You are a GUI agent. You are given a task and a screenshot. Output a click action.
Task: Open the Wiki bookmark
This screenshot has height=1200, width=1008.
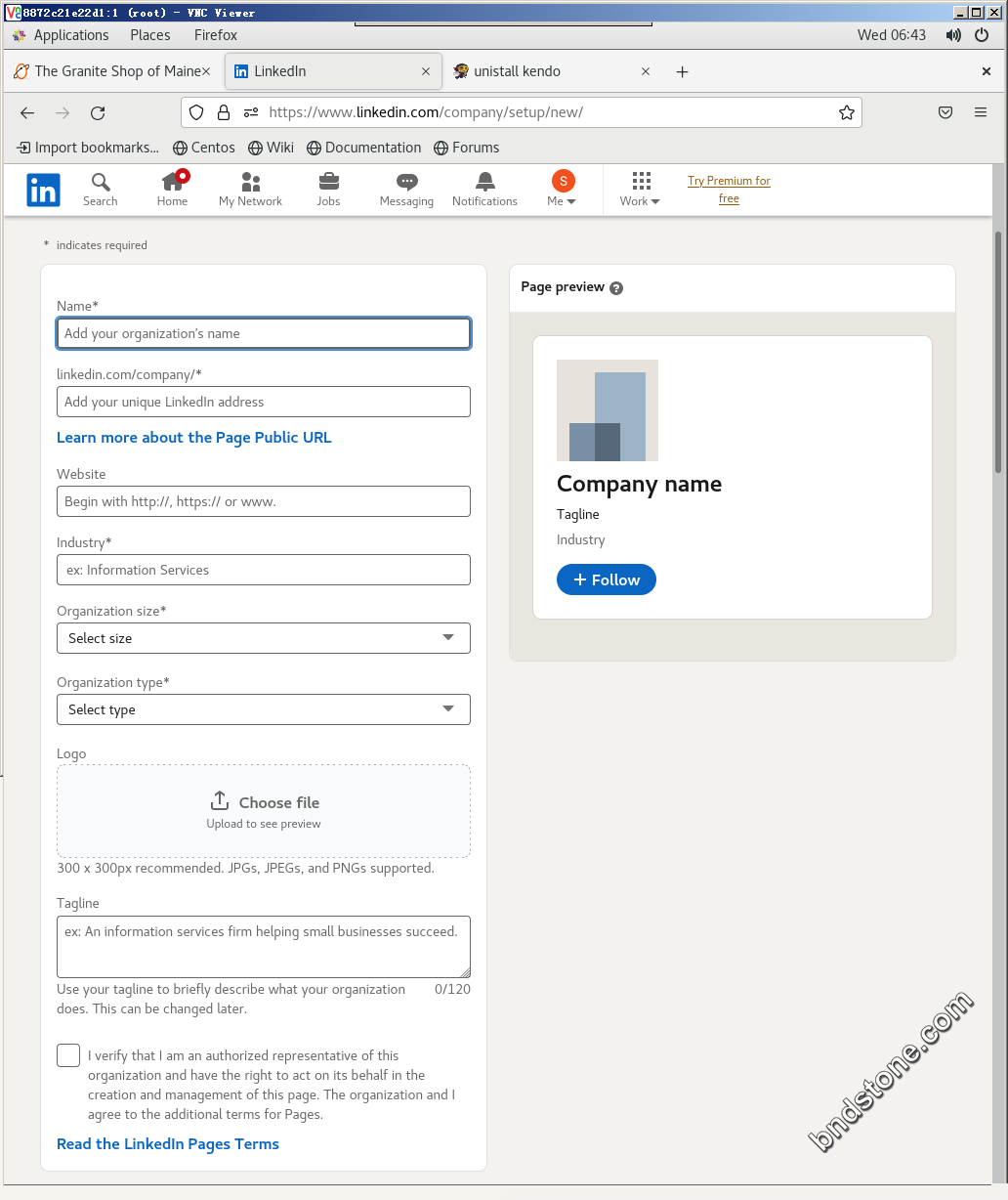pyautogui.click(x=271, y=148)
